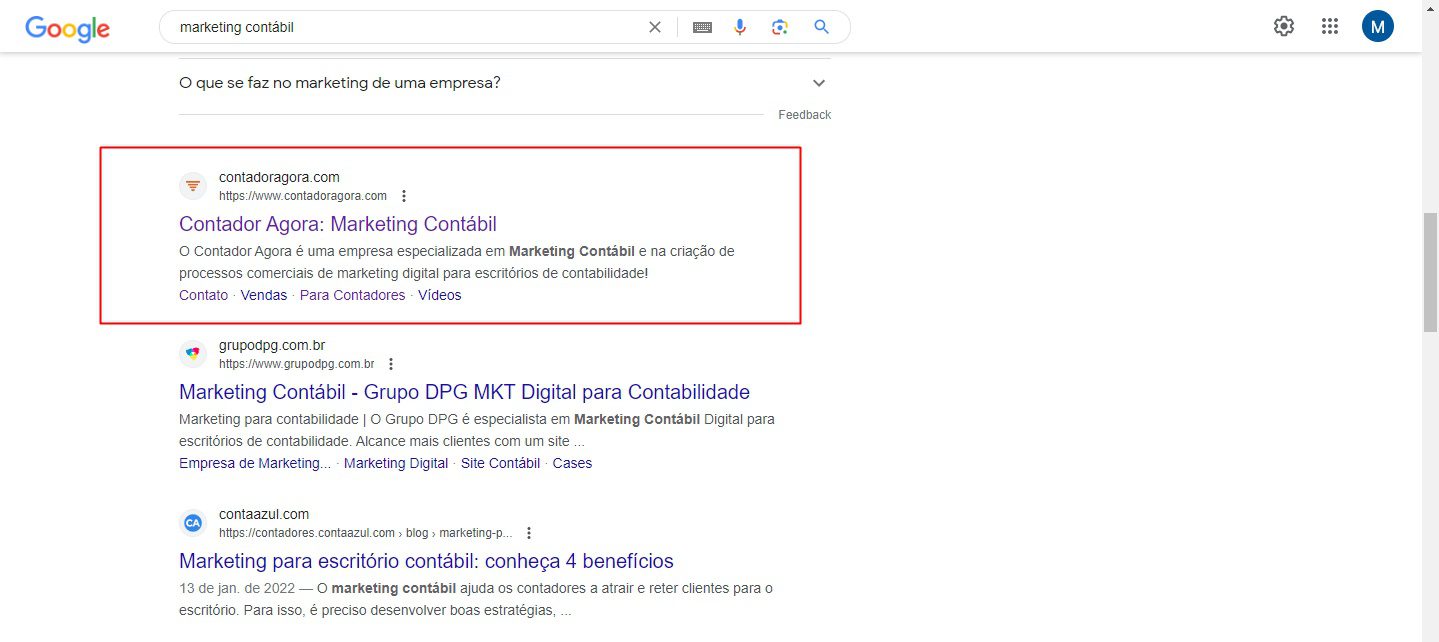Image resolution: width=1439 pixels, height=642 pixels.
Task: Click the contaazul.com favicon
Action: (193, 523)
